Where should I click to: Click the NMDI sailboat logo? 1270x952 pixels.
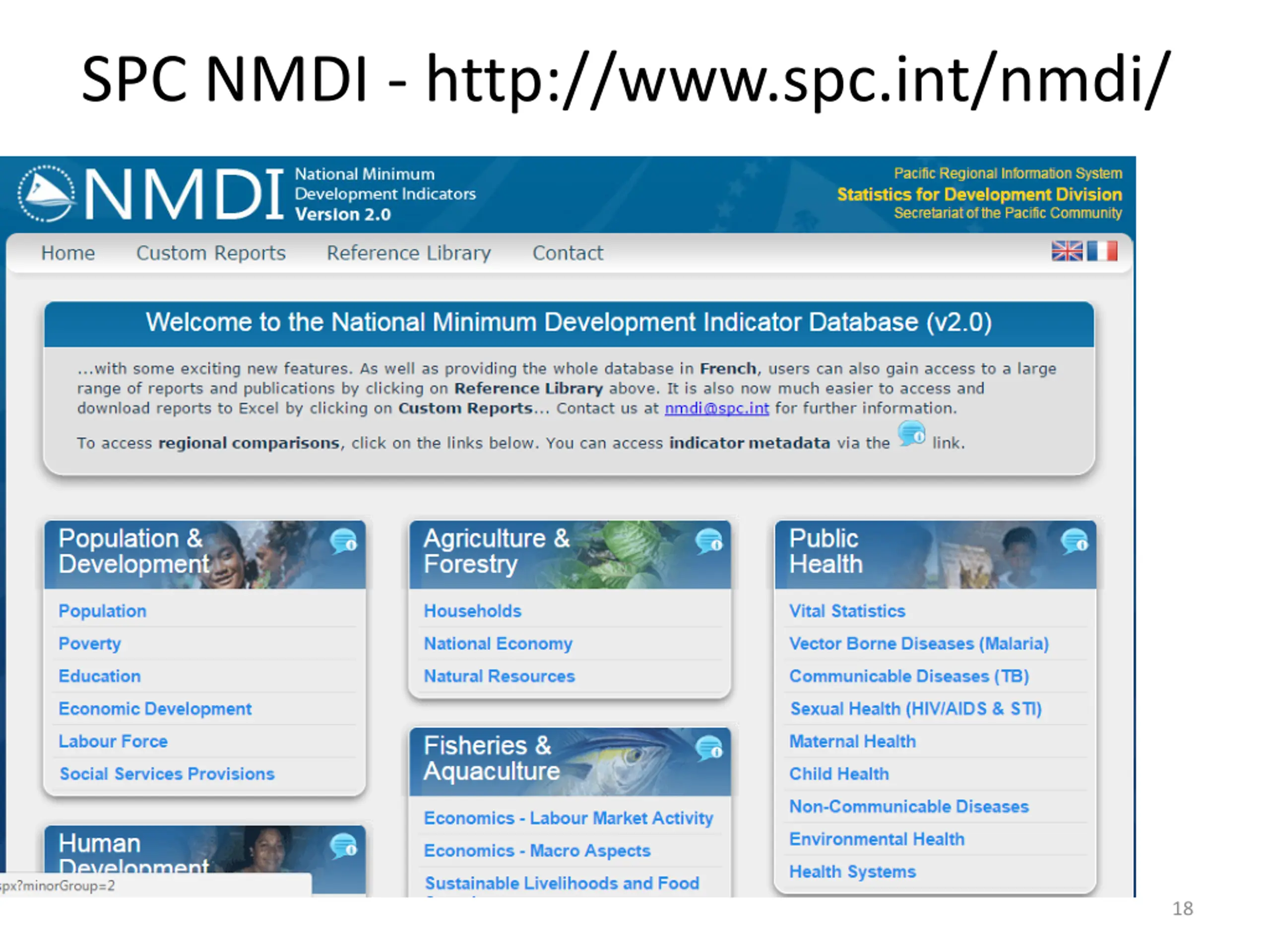pyautogui.click(x=46, y=194)
